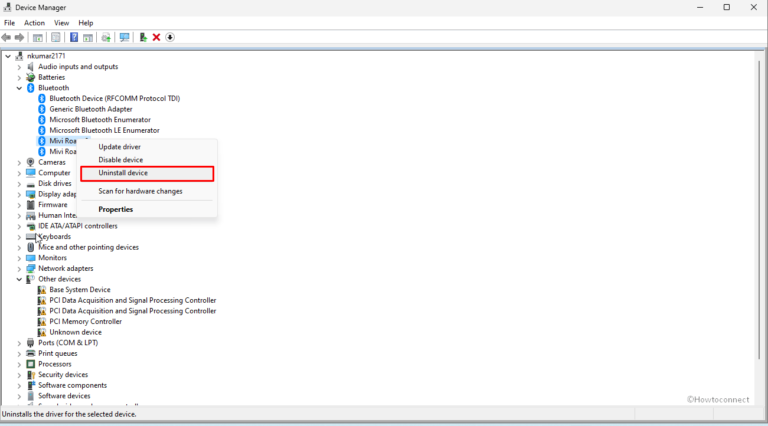Click the scan hardware monitor toolbar icon
The width and height of the screenshot is (768, 426).
click(x=124, y=37)
